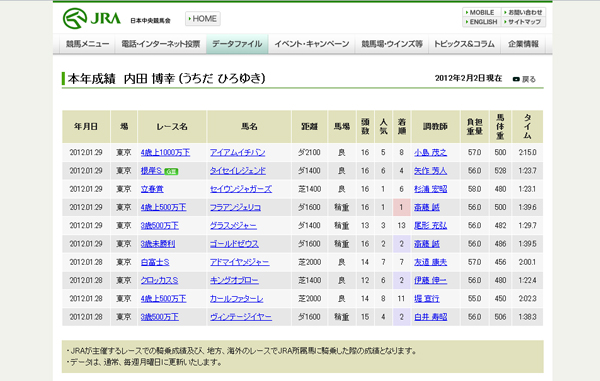This screenshot has width=600, height=381.
Task: Click distance ダ2100 in the first row
Action: pyautogui.click(x=309, y=153)
